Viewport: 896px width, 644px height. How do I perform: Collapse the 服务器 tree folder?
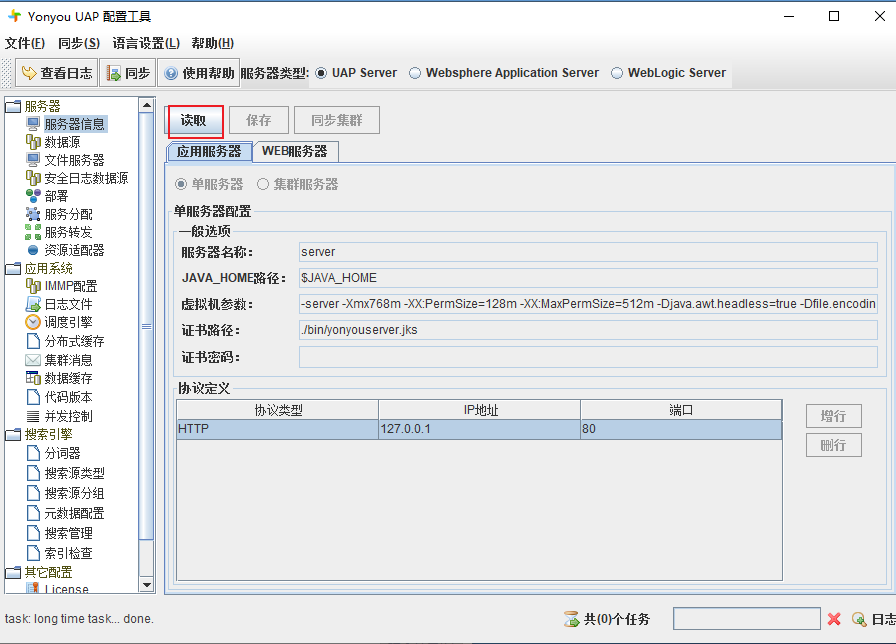13,106
